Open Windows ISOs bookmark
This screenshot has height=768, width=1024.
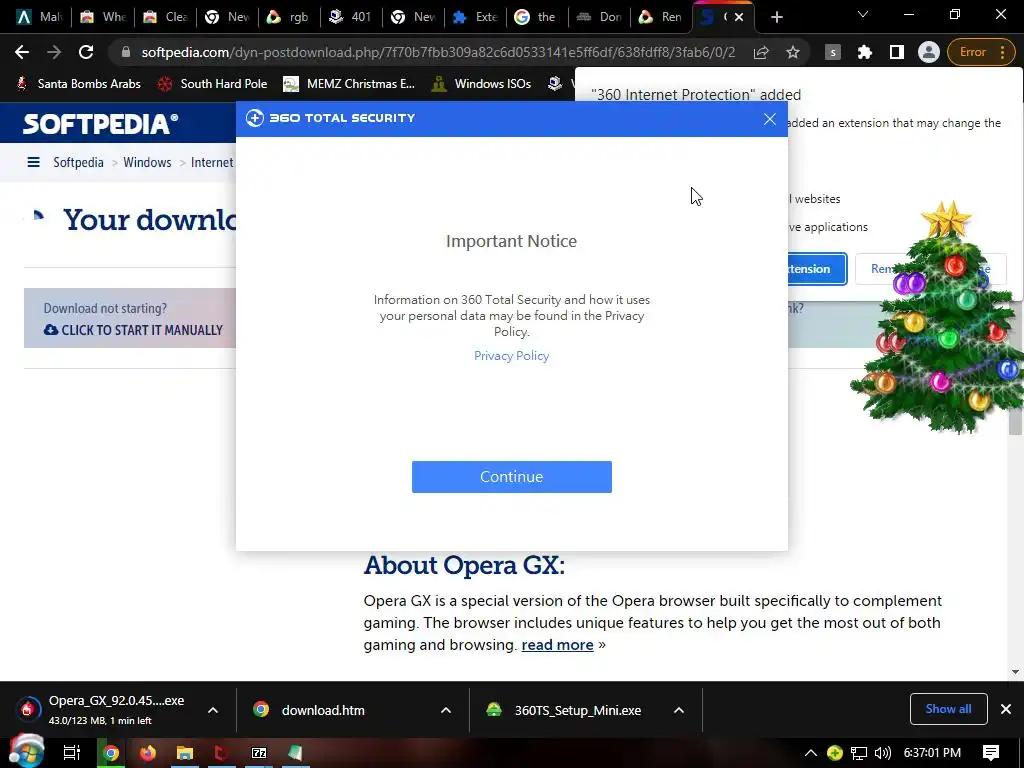pyautogui.click(x=482, y=84)
